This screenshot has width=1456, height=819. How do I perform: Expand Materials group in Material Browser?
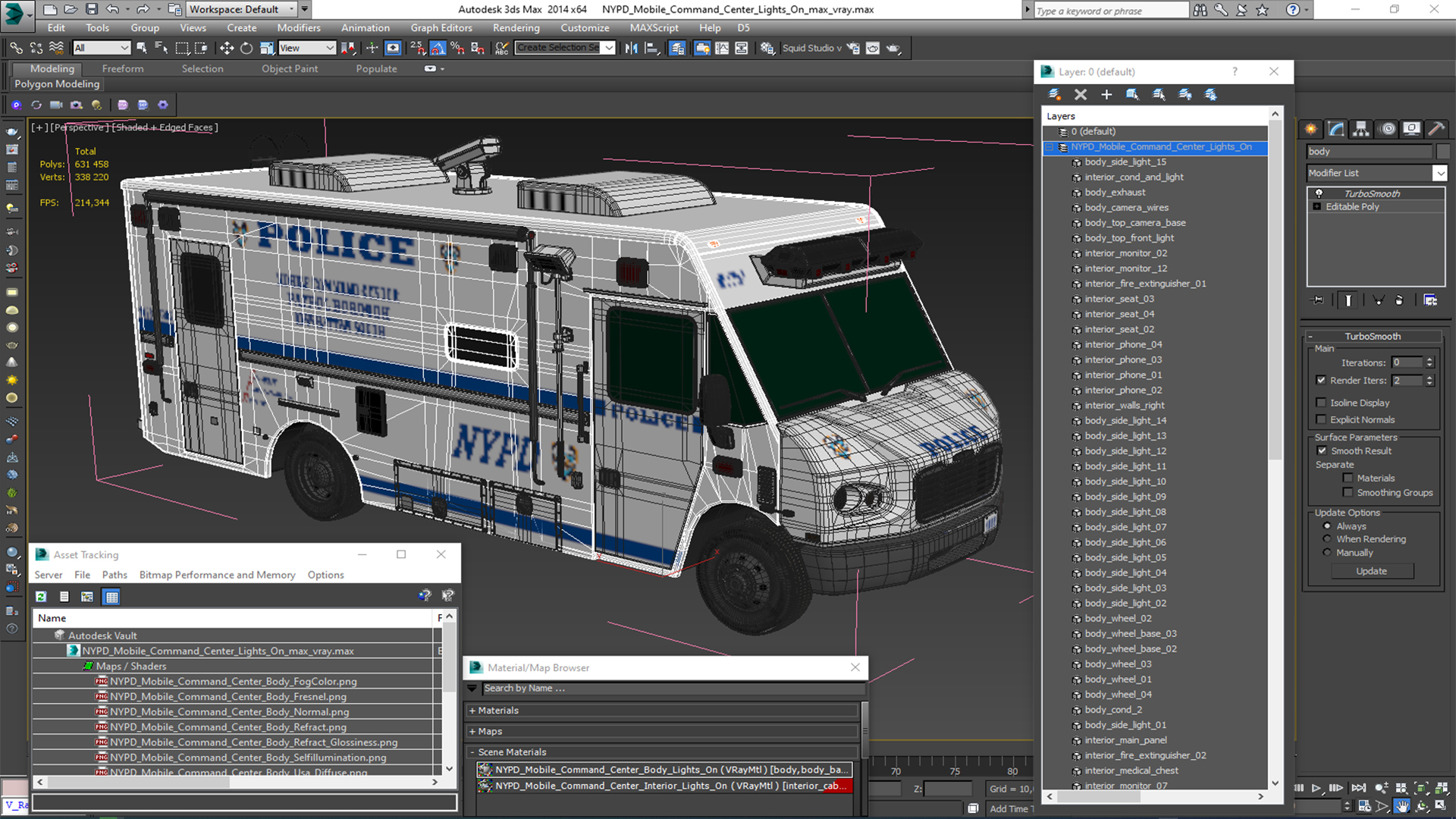(x=472, y=711)
